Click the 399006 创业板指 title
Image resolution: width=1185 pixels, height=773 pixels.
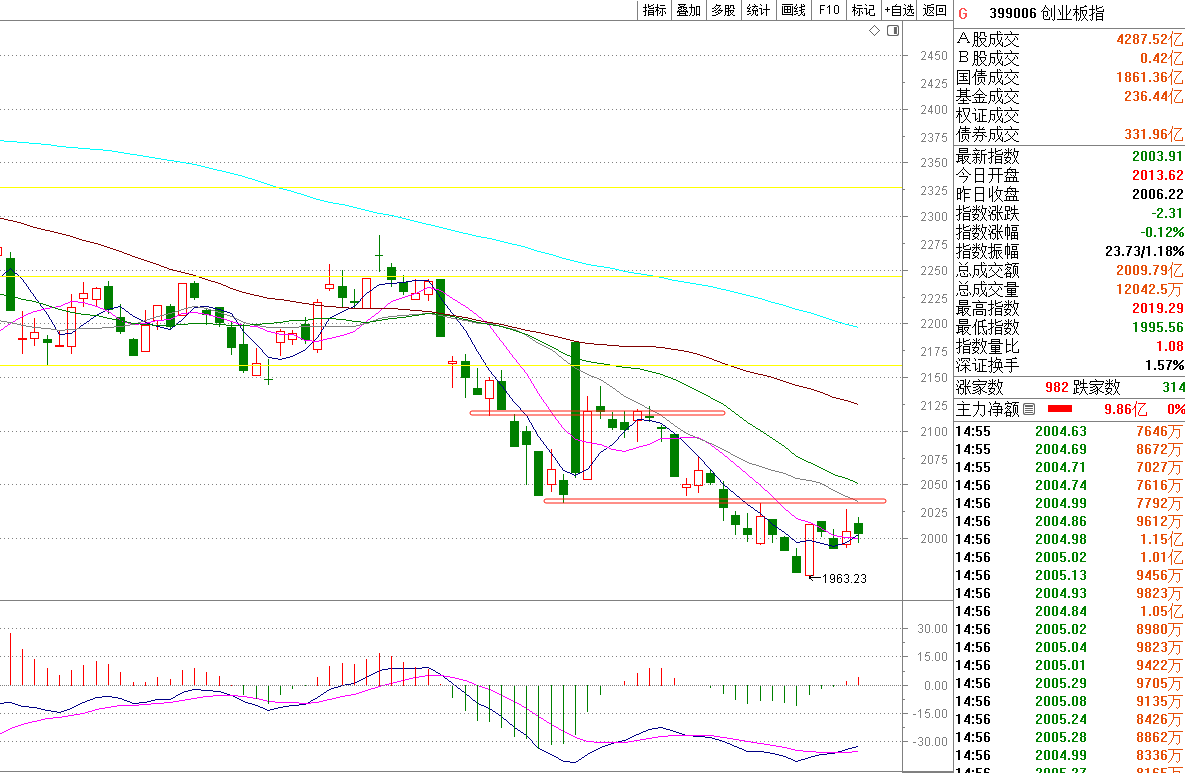point(1047,14)
